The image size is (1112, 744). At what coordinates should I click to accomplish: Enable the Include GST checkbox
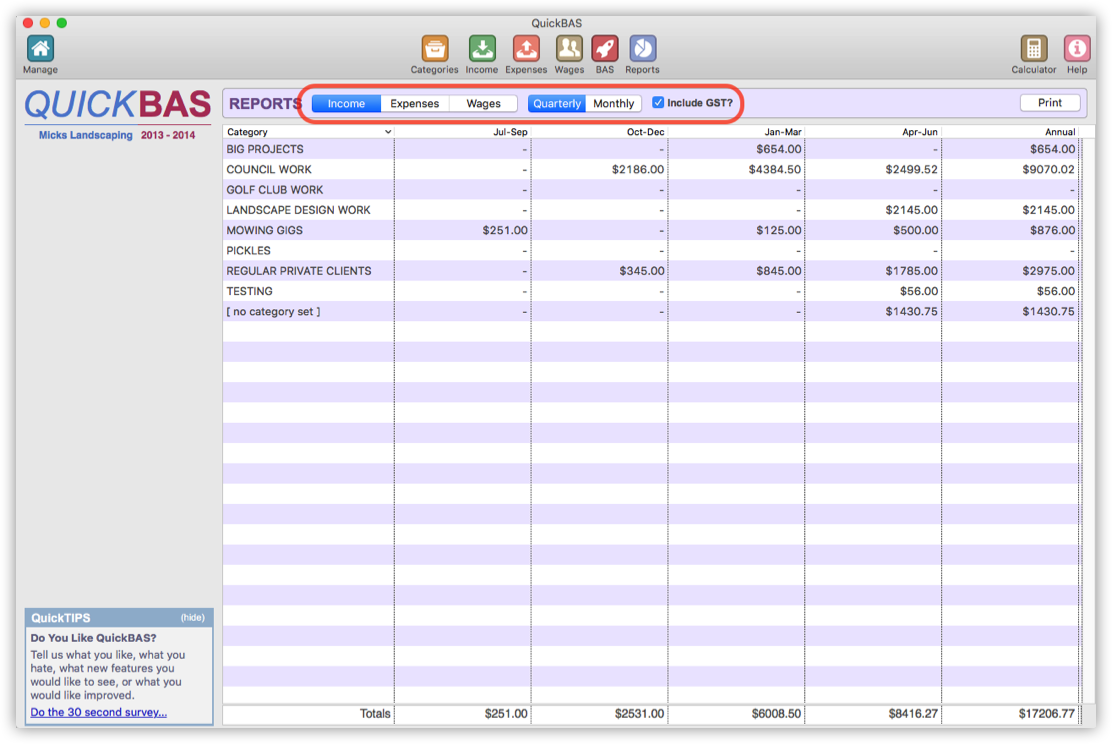click(658, 102)
